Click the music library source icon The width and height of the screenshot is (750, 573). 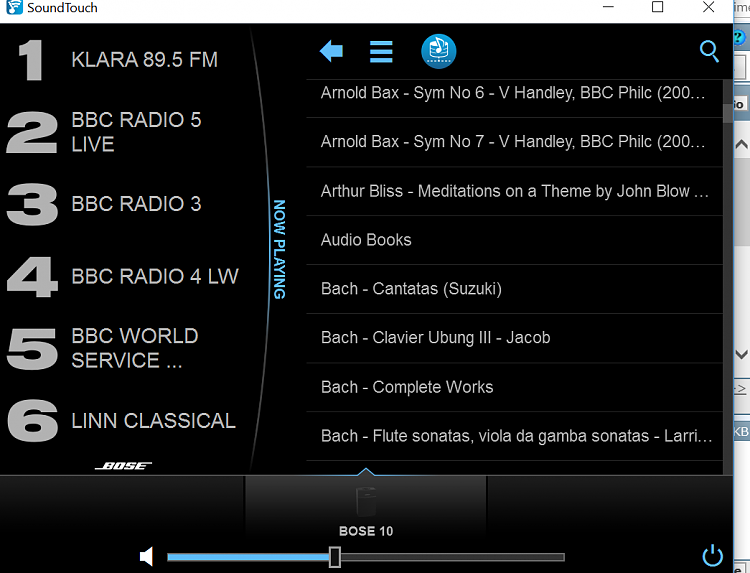tap(439, 52)
